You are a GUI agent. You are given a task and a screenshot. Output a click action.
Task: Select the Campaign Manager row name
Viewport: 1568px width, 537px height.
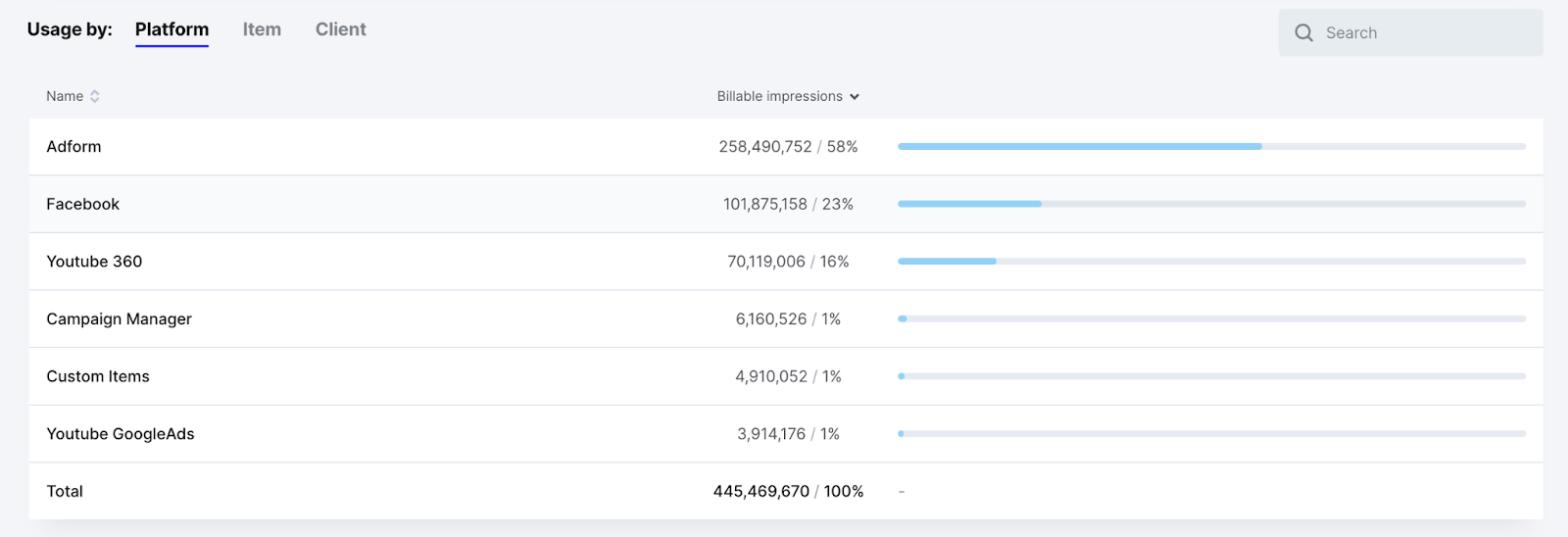pyautogui.click(x=119, y=319)
